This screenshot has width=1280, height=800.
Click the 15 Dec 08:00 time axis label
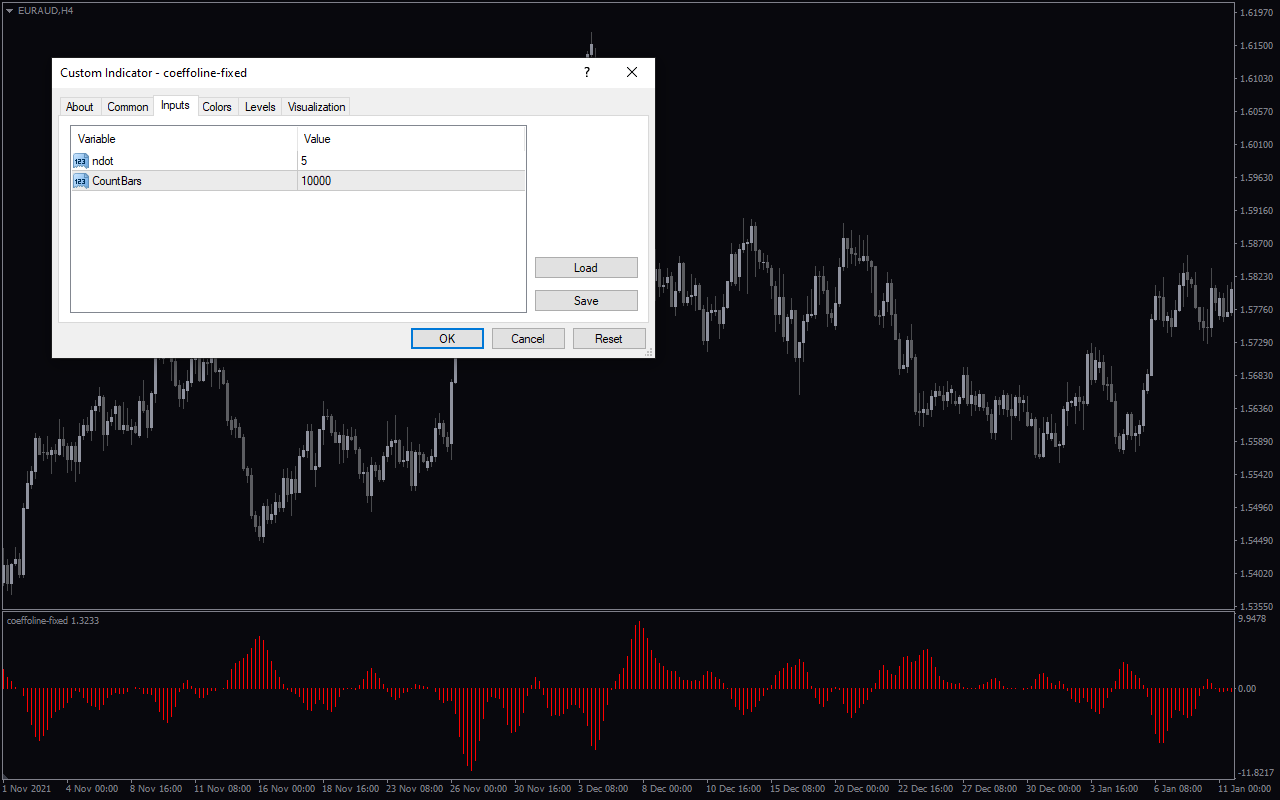coord(800,788)
